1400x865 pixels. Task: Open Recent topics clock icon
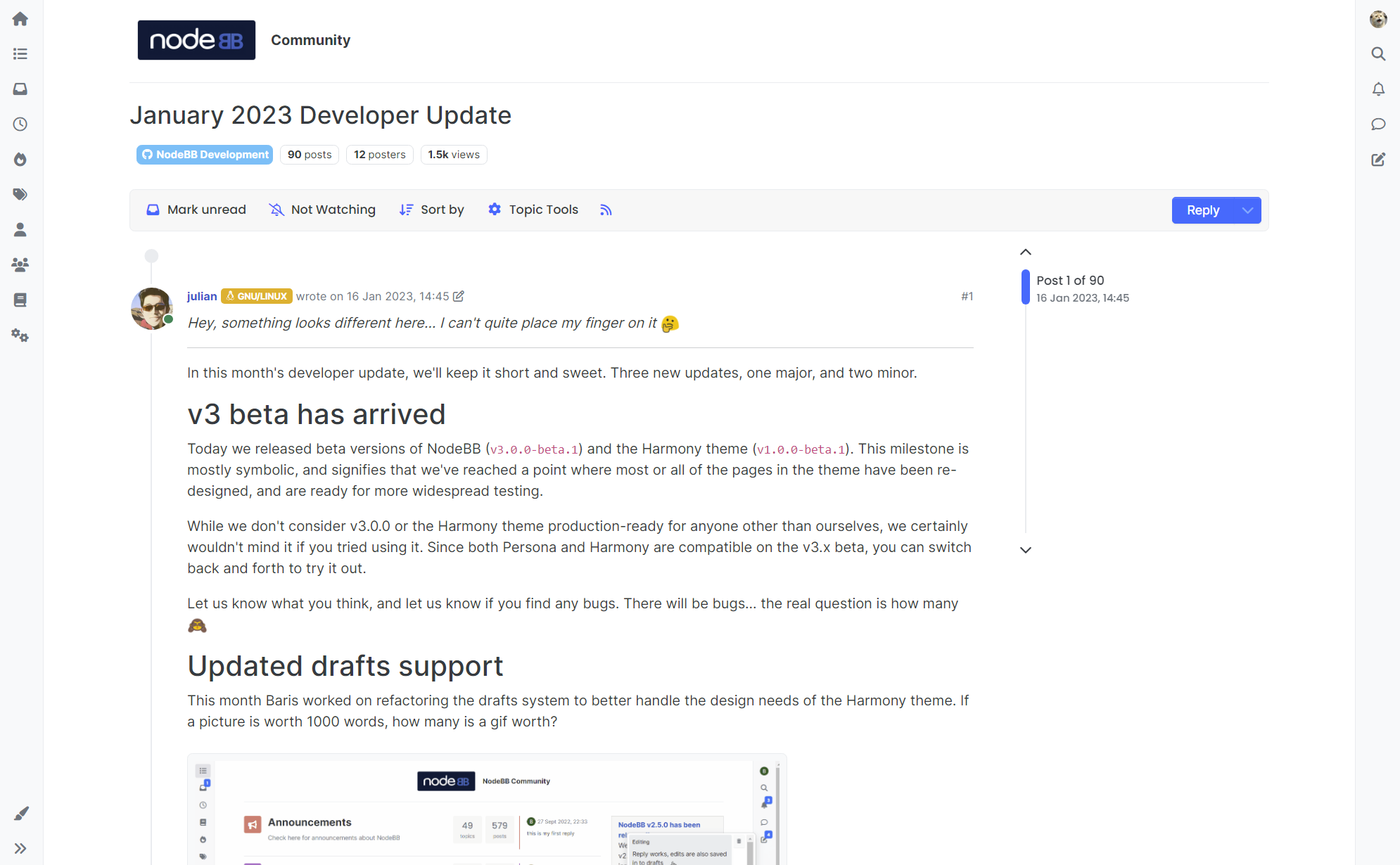click(20, 124)
